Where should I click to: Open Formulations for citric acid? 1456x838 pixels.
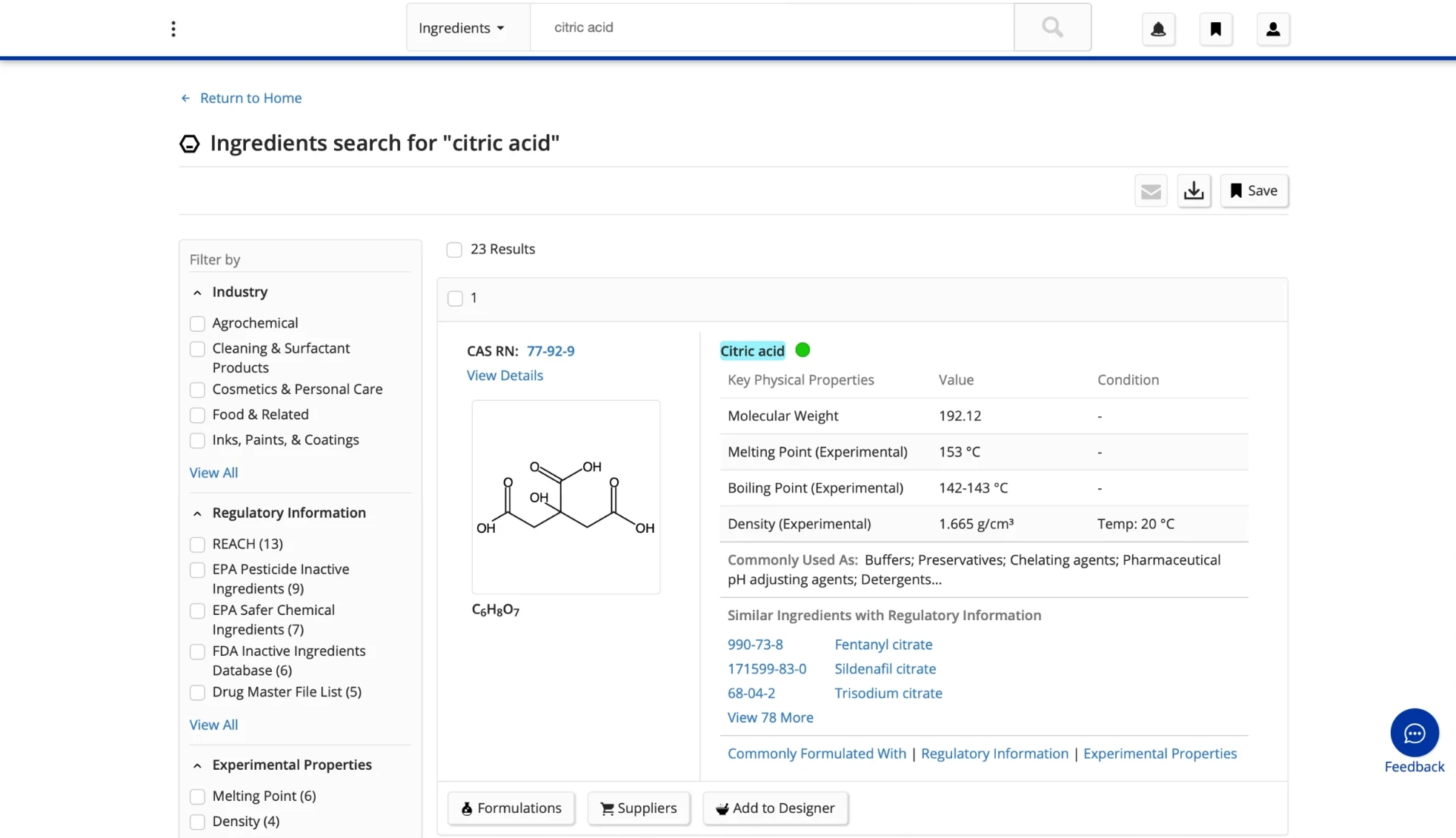pyautogui.click(x=511, y=808)
